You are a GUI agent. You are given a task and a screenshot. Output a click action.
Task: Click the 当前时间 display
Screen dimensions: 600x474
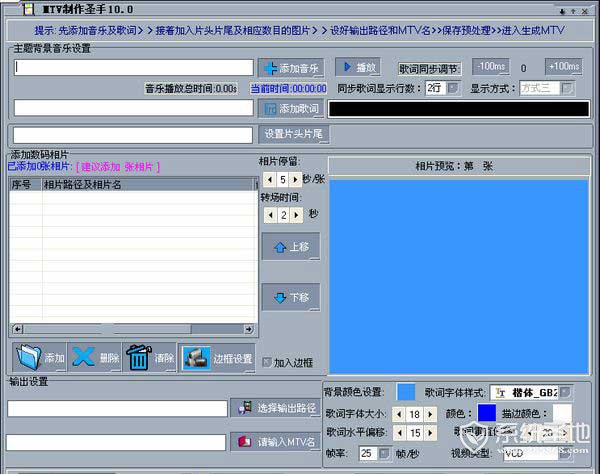click(x=288, y=89)
